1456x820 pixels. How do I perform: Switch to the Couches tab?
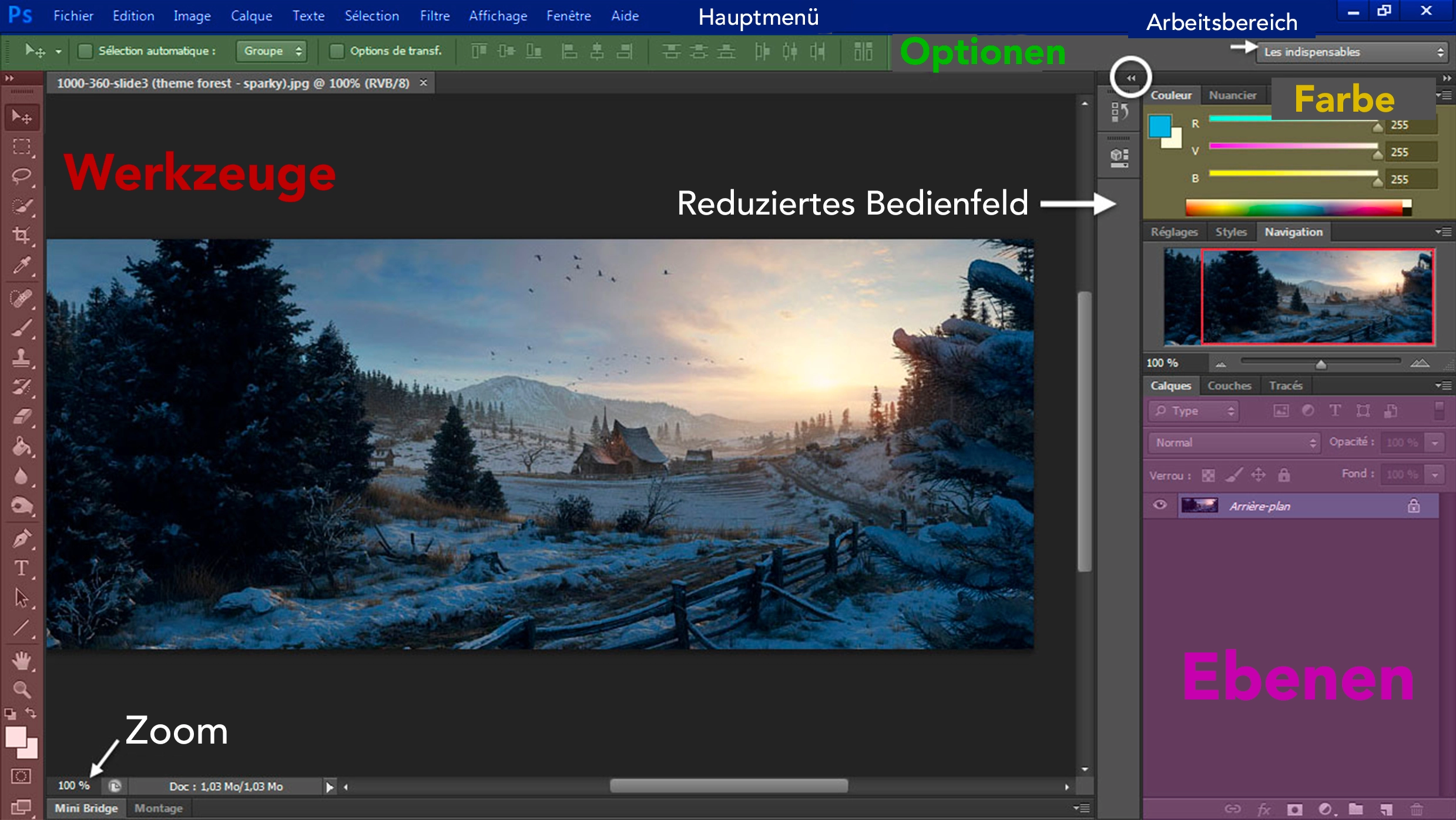1230,385
